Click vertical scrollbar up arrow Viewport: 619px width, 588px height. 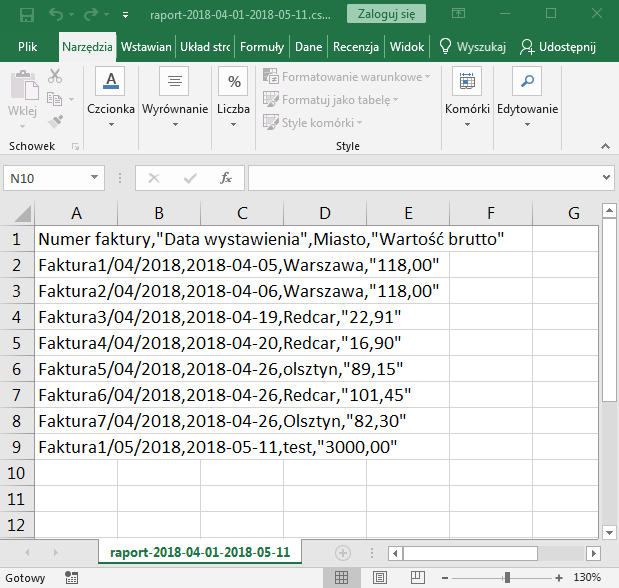[x=609, y=210]
